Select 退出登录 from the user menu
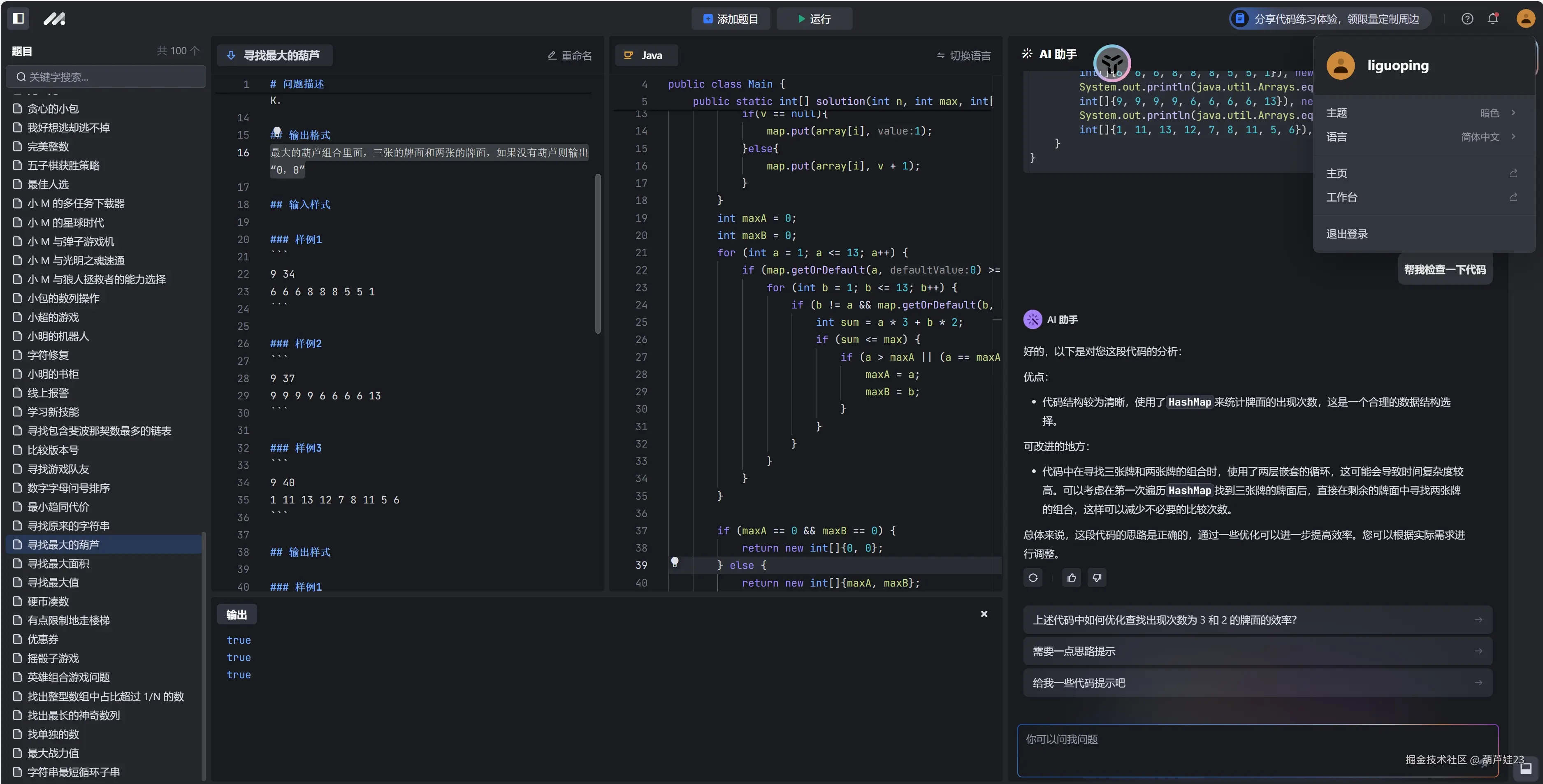This screenshot has width=1543, height=784. [x=1347, y=234]
